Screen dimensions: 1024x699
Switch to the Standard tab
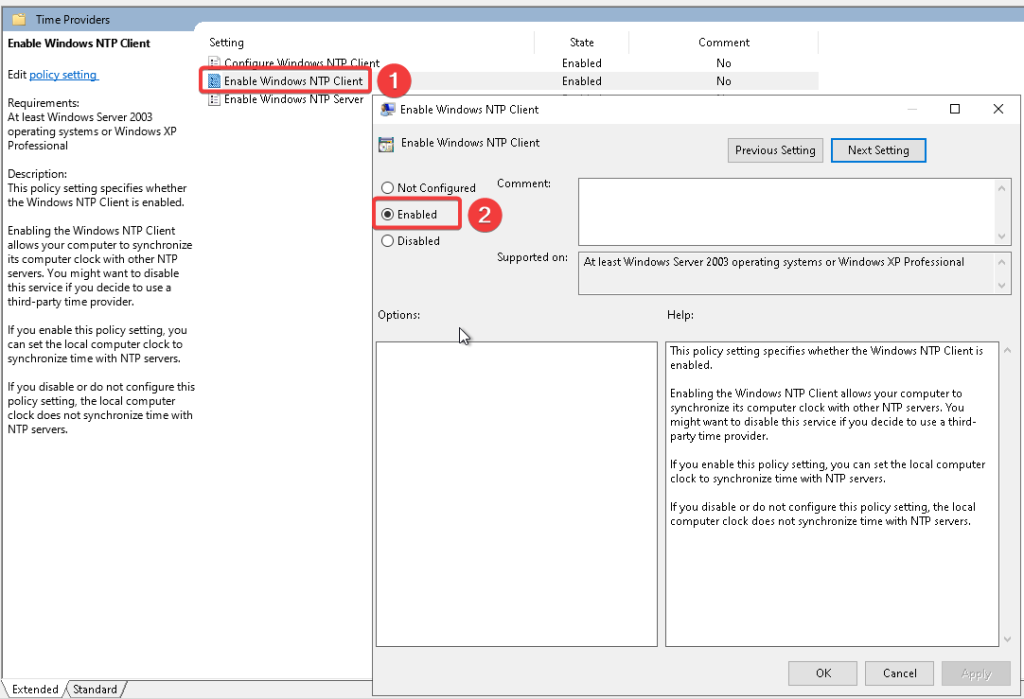[95, 689]
